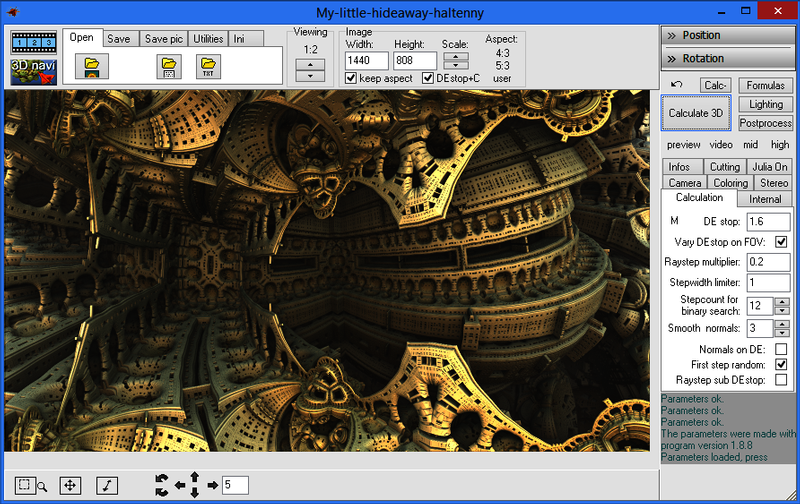Click the image Width field

coord(366,61)
